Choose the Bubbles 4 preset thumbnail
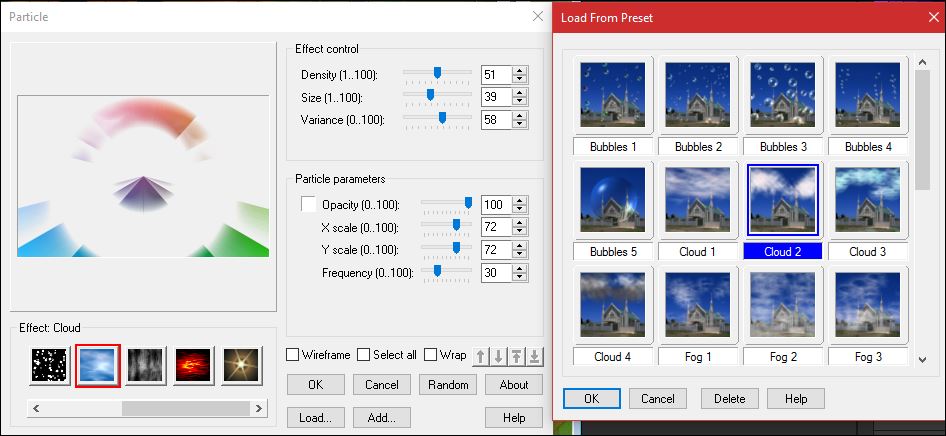Screen dimensions: 946x436 [868, 95]
